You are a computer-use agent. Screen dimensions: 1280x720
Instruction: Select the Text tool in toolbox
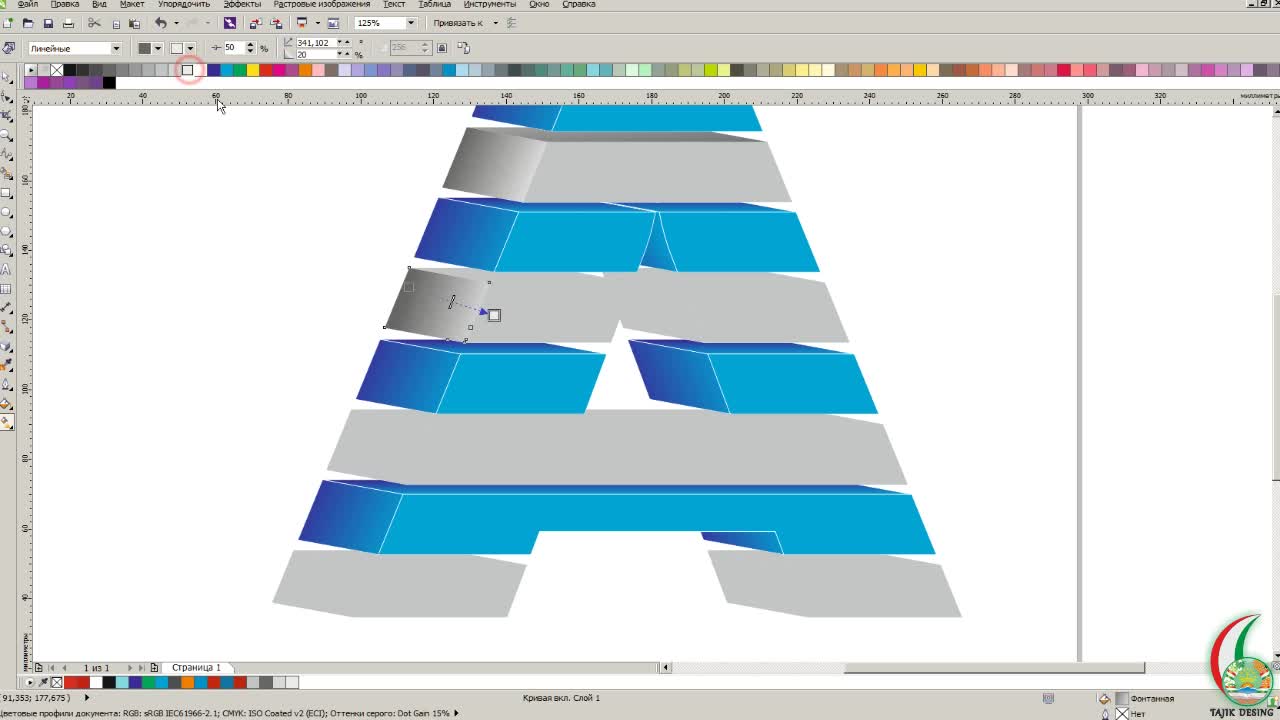tap(7, 270)
